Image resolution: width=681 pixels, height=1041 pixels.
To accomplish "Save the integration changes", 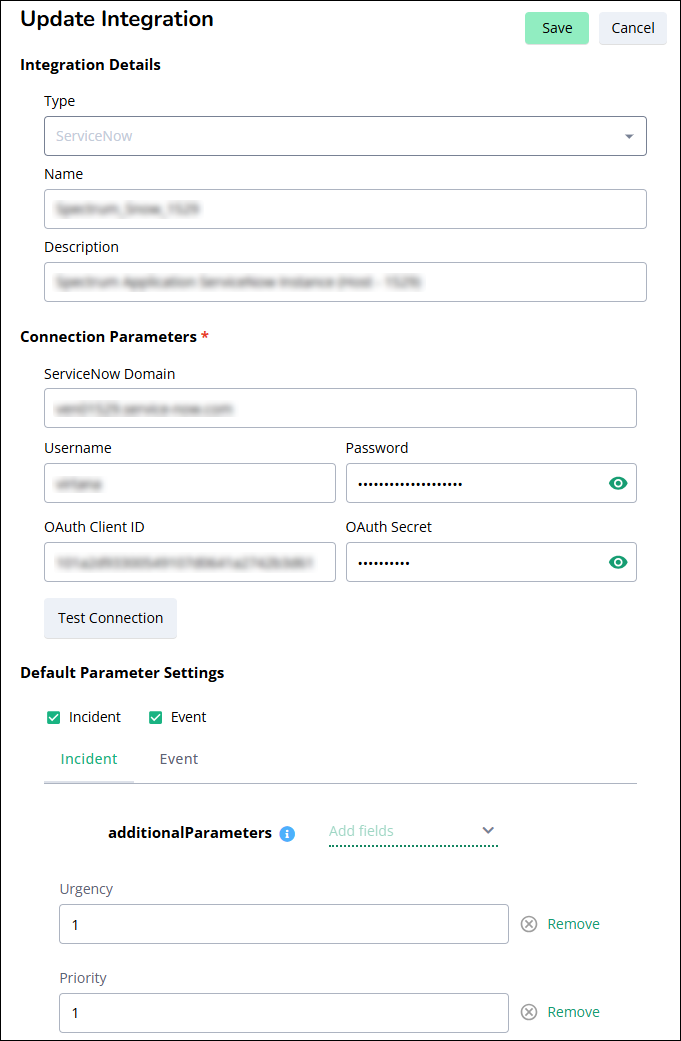I will coord(557,28).
